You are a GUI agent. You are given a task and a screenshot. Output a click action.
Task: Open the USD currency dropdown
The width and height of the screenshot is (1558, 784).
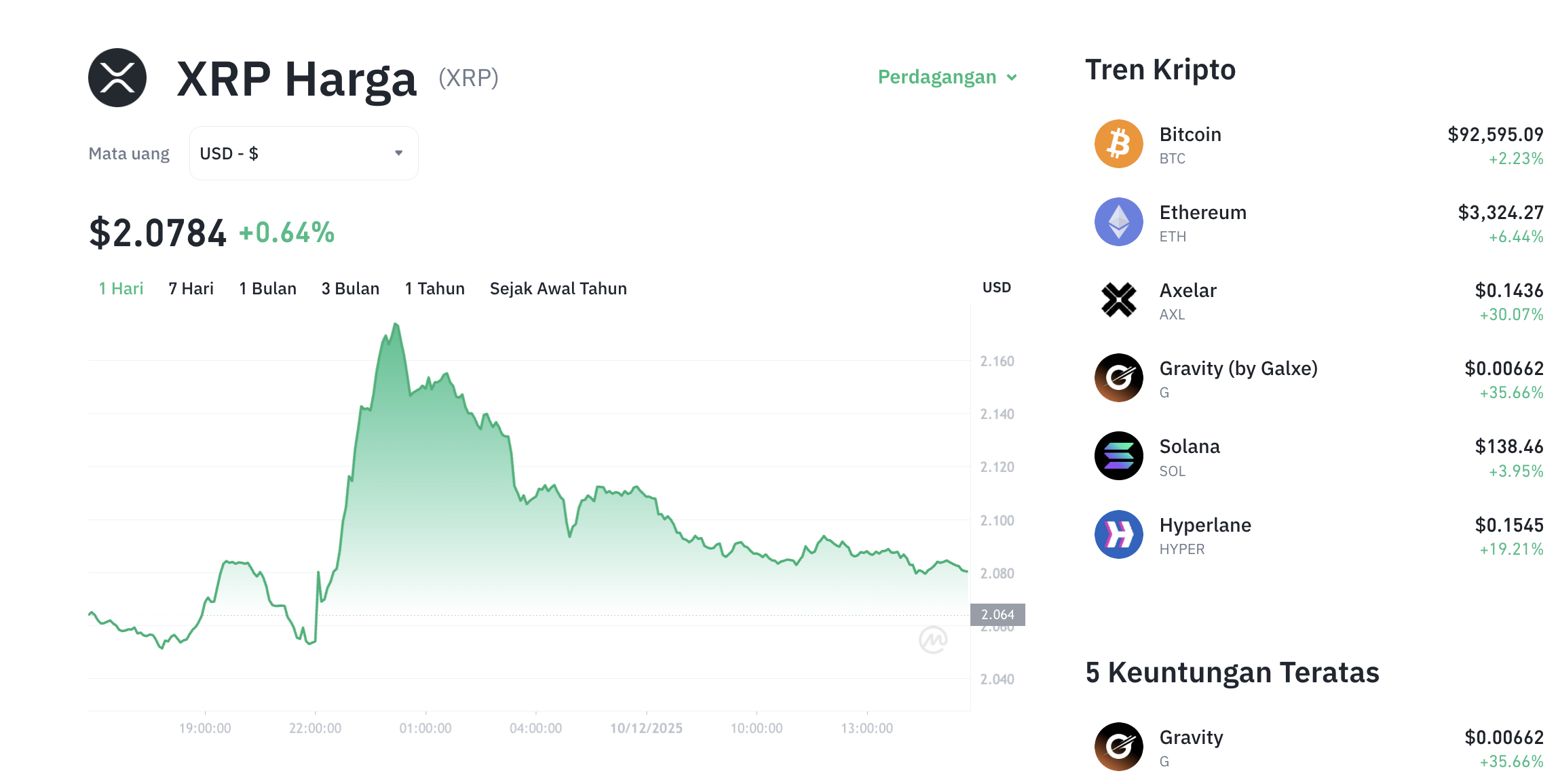[303, 153]
